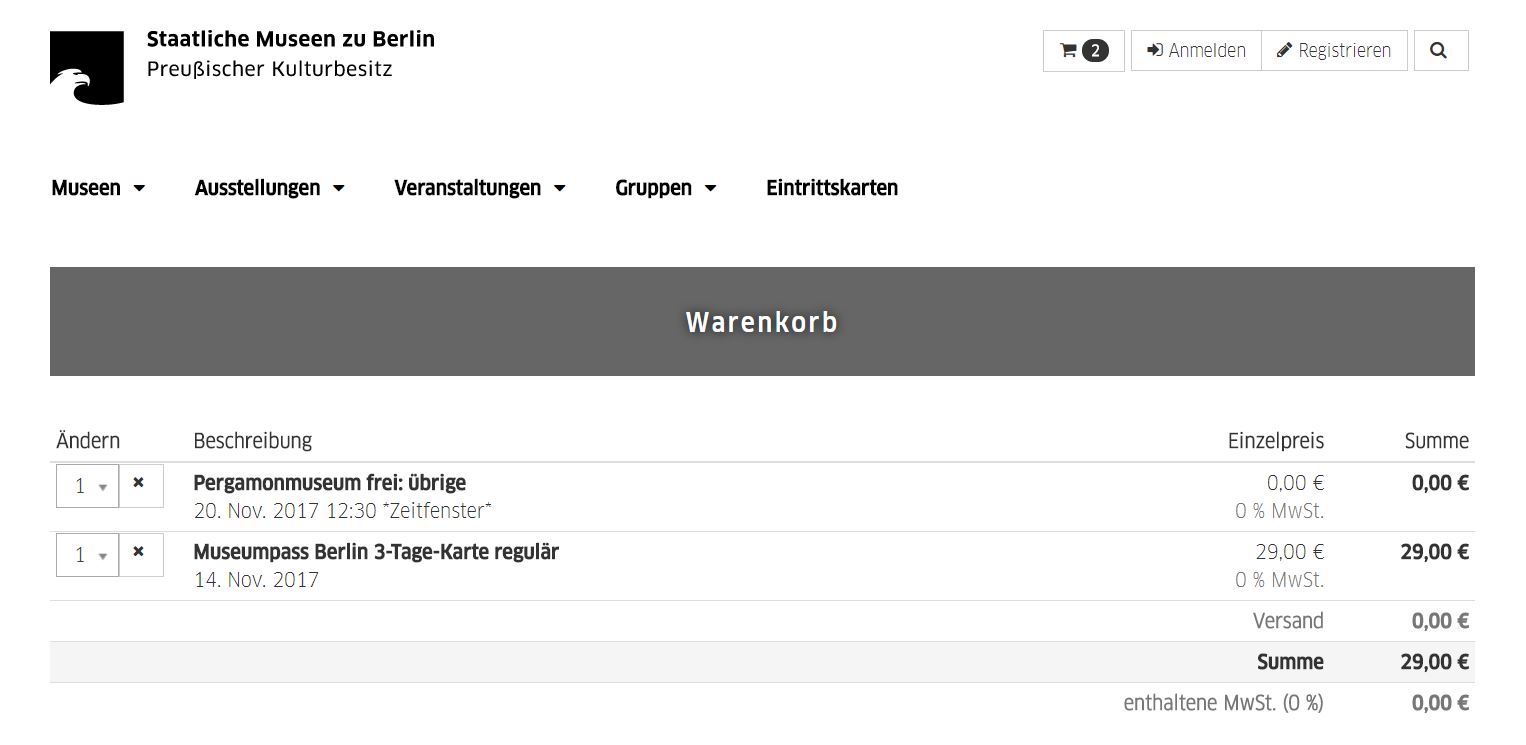This screenshot has width=1526, height=745.
Task: Click the Anmelden login button
Action: tap(1196, 51)
